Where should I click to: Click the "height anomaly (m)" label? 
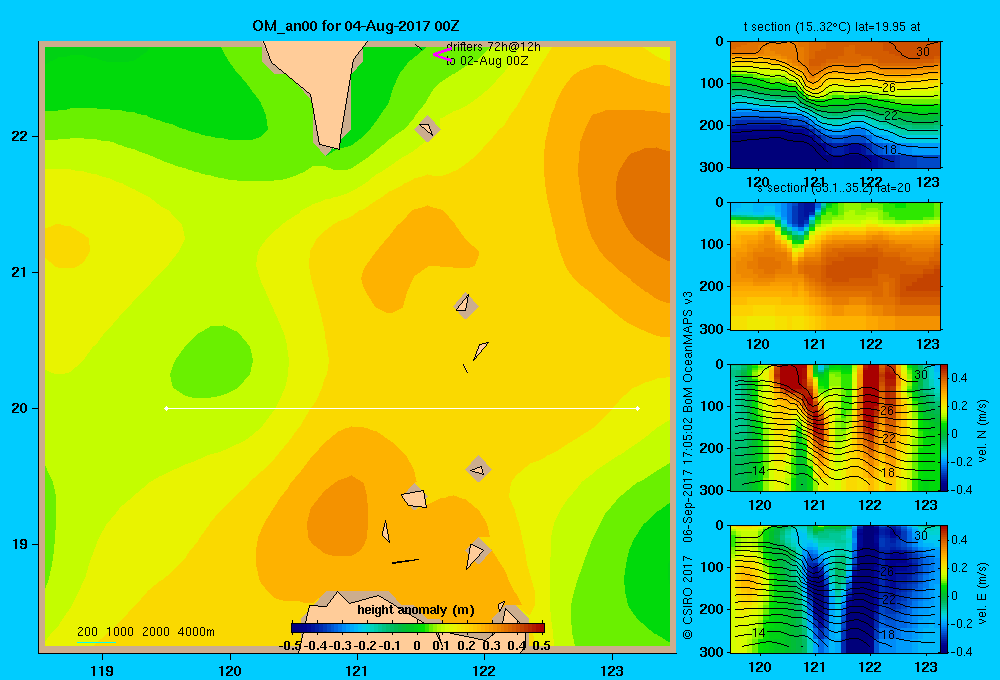coord(416,610)
